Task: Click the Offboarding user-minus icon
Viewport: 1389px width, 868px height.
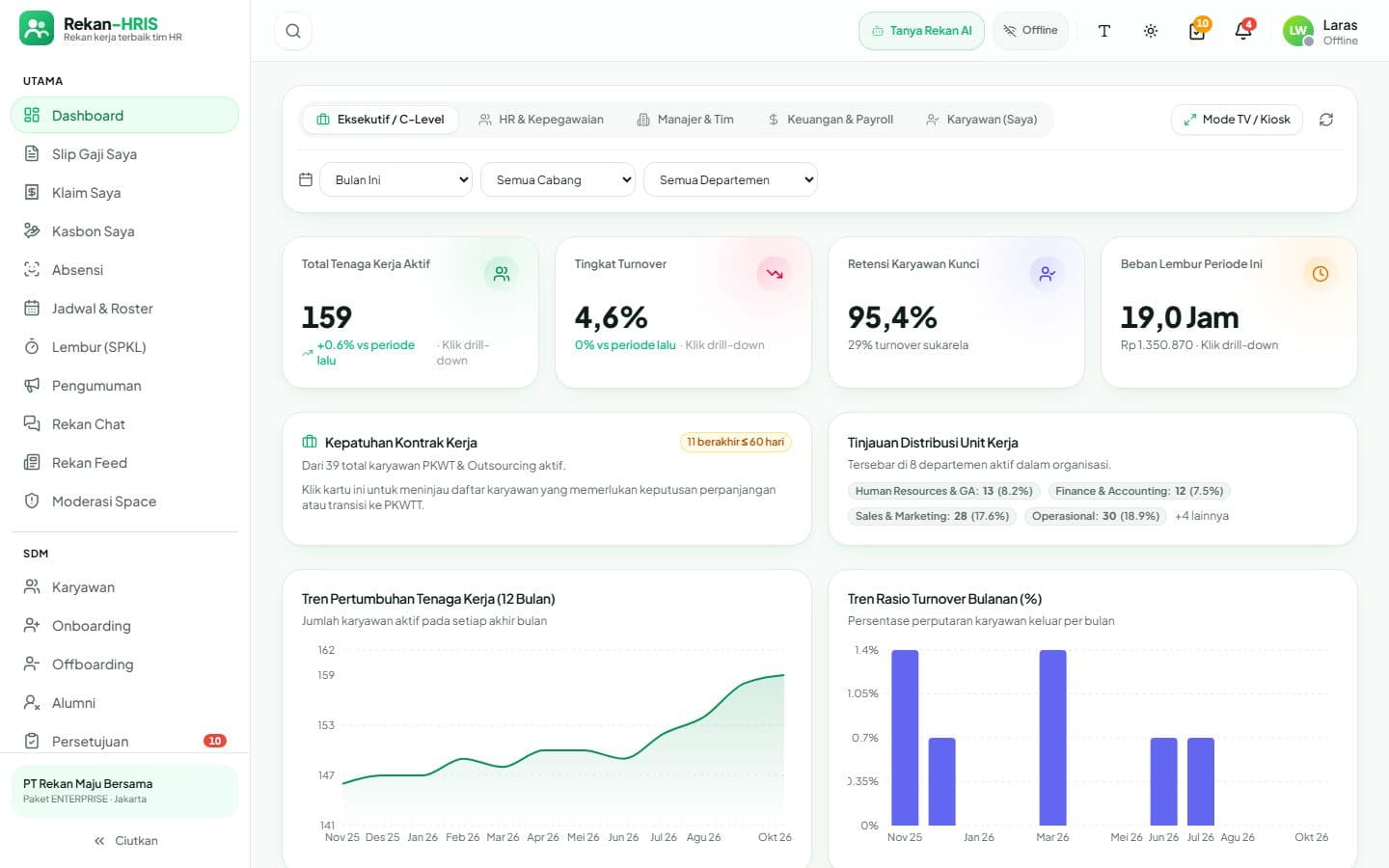Action: point(32,665)
